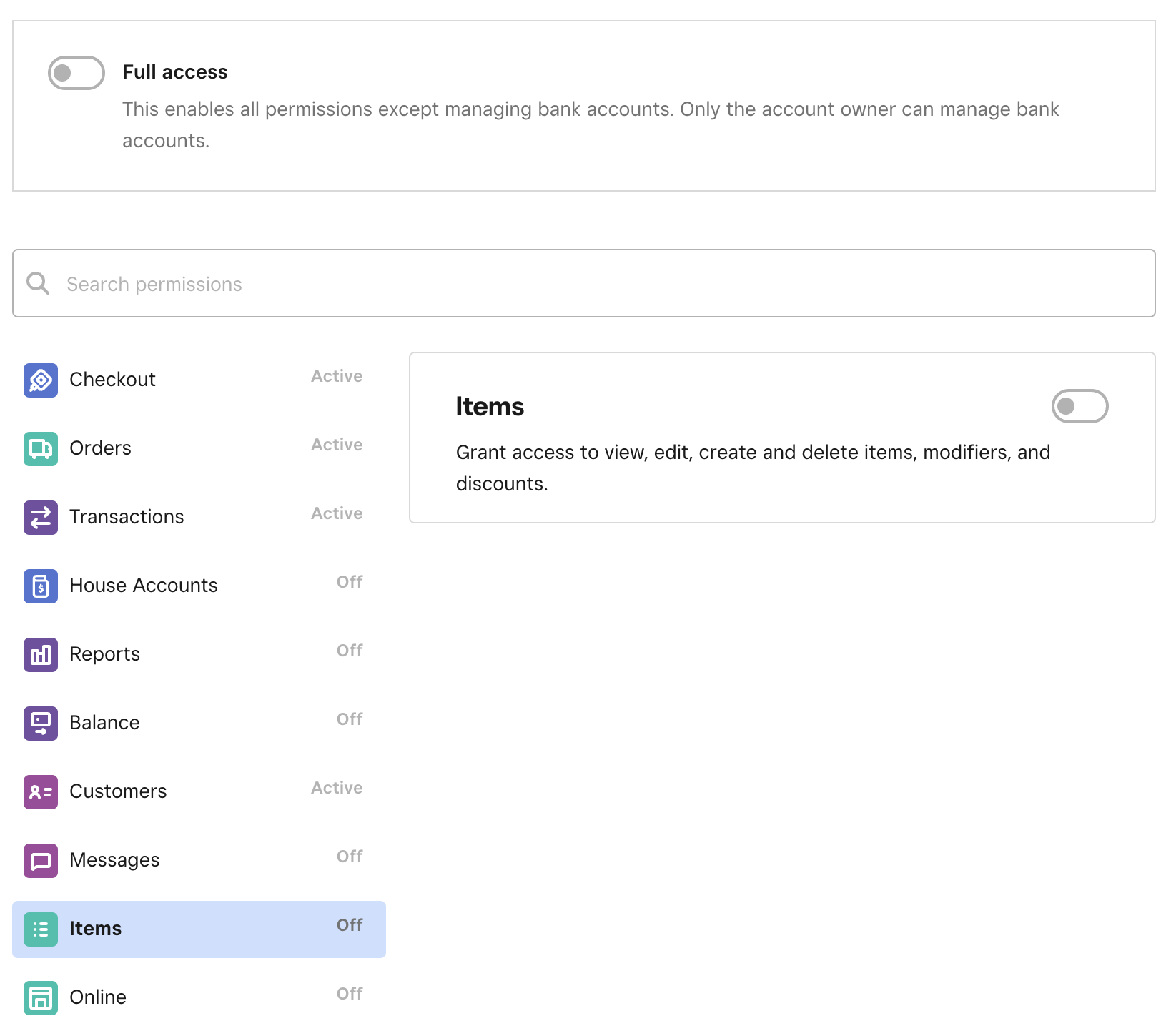Click the Messages chat bubble icon

[41, 860]
